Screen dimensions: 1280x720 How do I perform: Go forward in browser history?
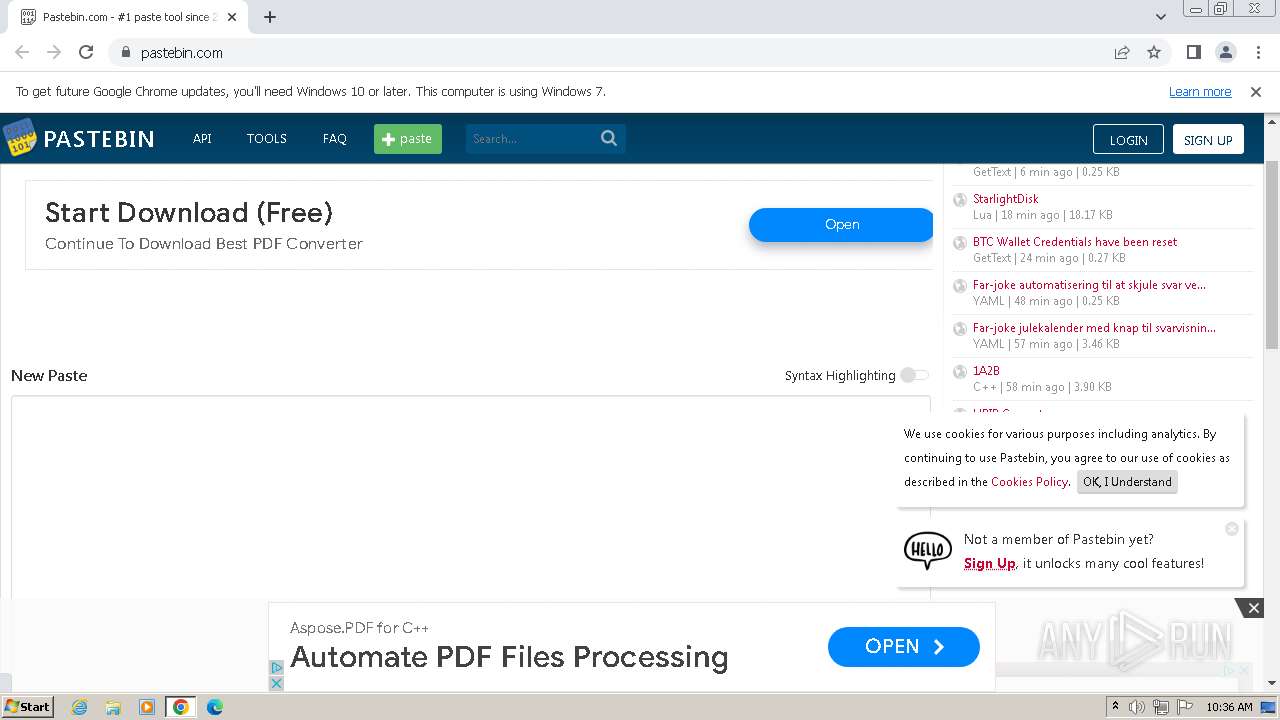[54, 53]
